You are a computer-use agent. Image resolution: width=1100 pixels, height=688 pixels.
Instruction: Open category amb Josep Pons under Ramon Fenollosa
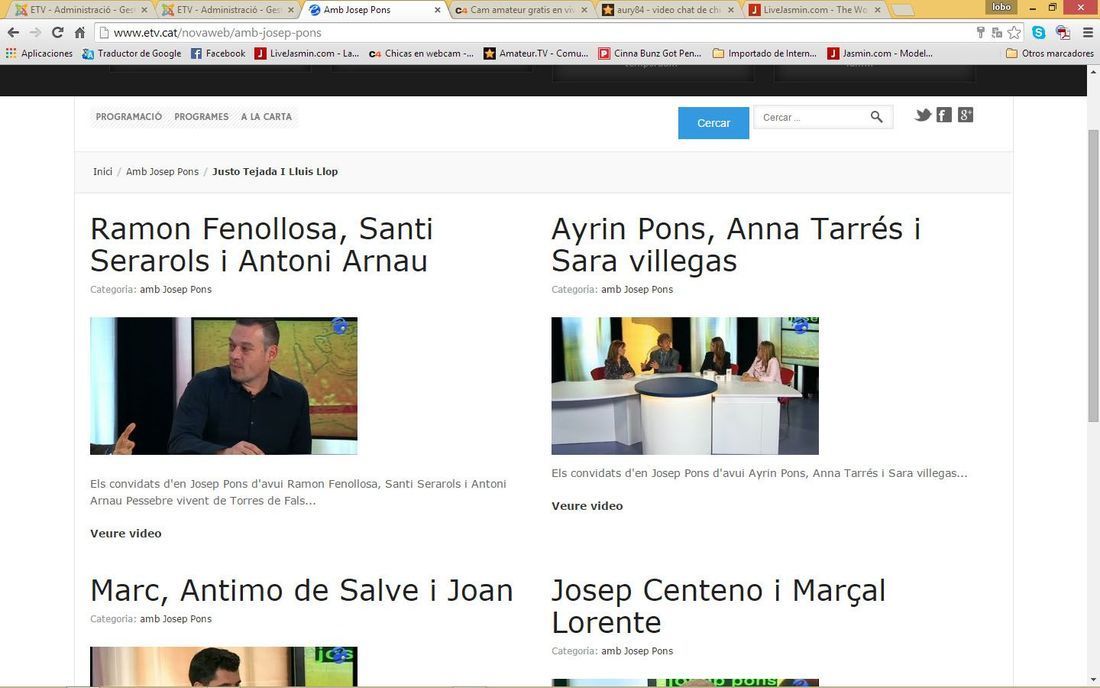tap(175, 289)
